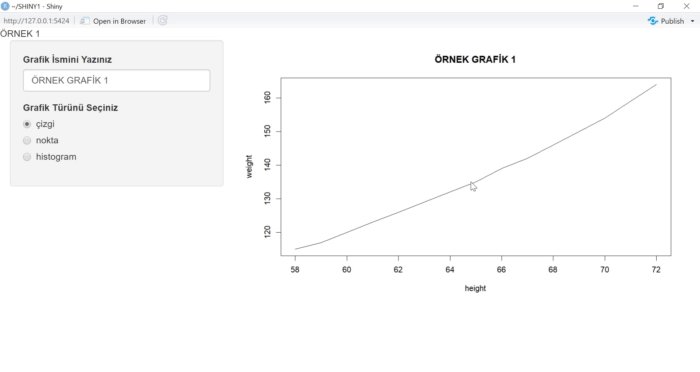Select the histogram radio option
This screenshot has width=700, height=372.
[x=27, y=157]
